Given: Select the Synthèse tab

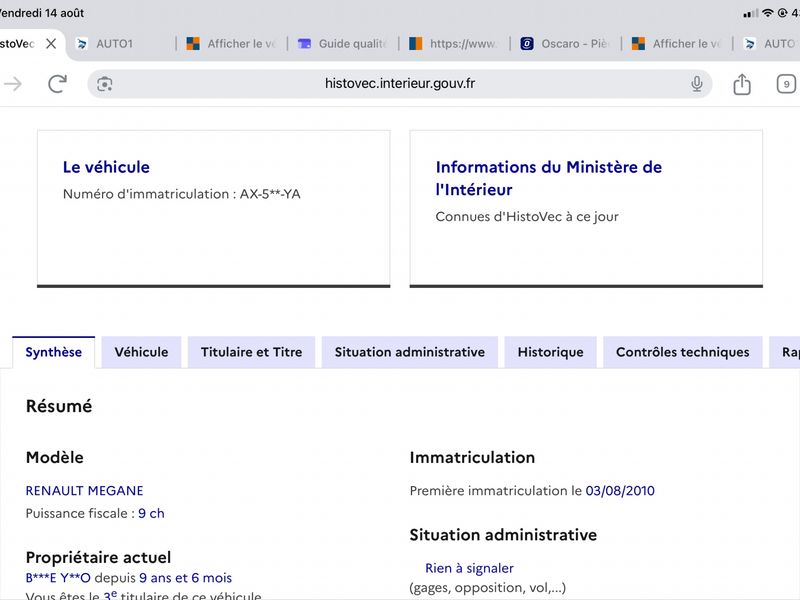Looking at the screenshot, I should pos(54,352).
